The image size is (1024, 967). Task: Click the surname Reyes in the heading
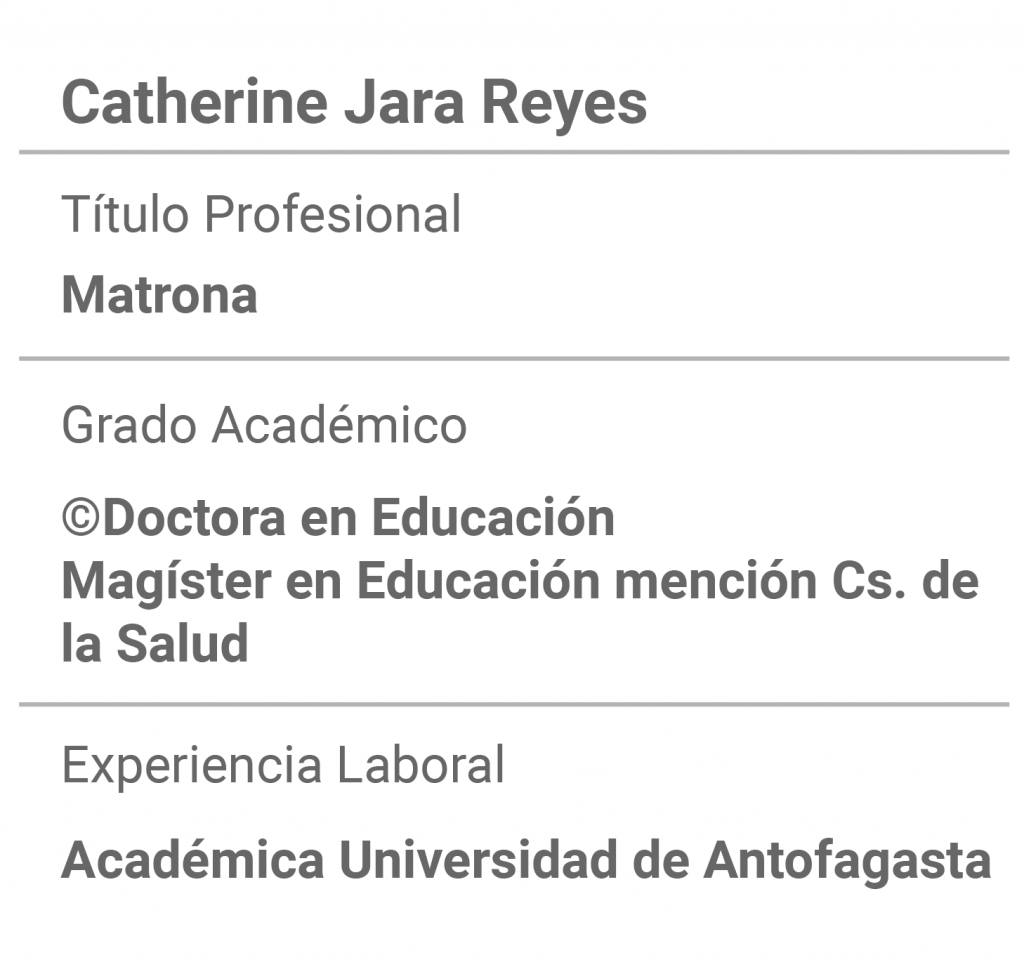pyautogui.click(x=564, y=103)
